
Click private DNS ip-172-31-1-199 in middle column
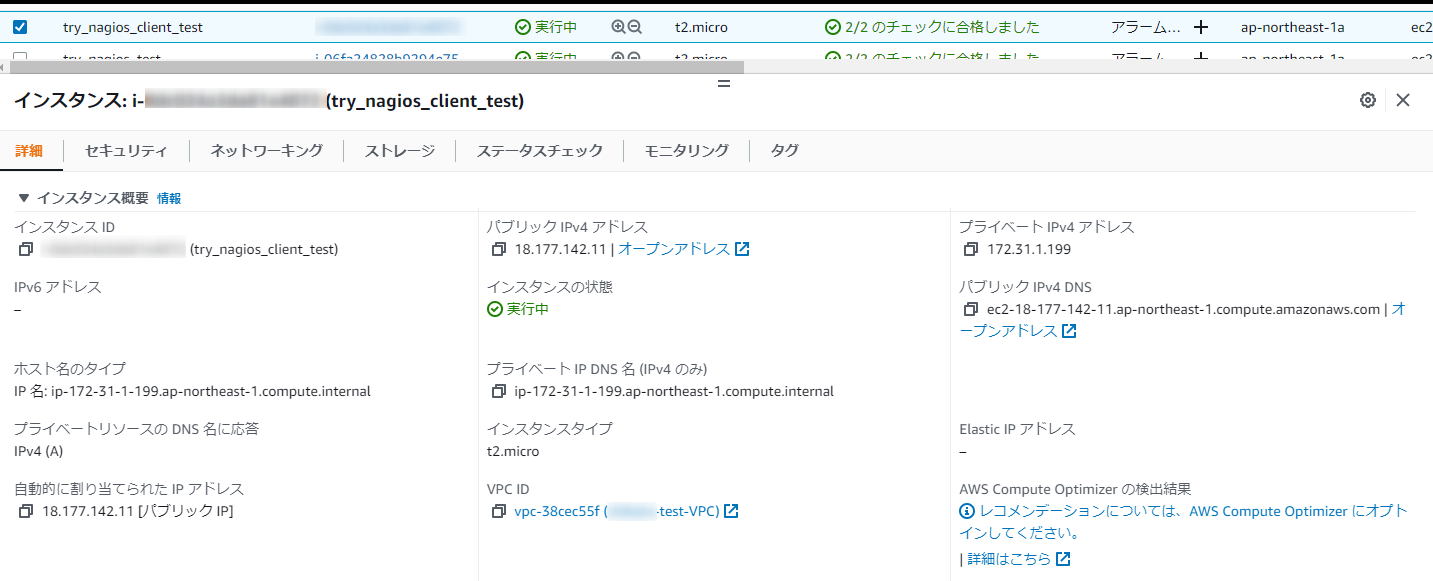tap(674, 391)
